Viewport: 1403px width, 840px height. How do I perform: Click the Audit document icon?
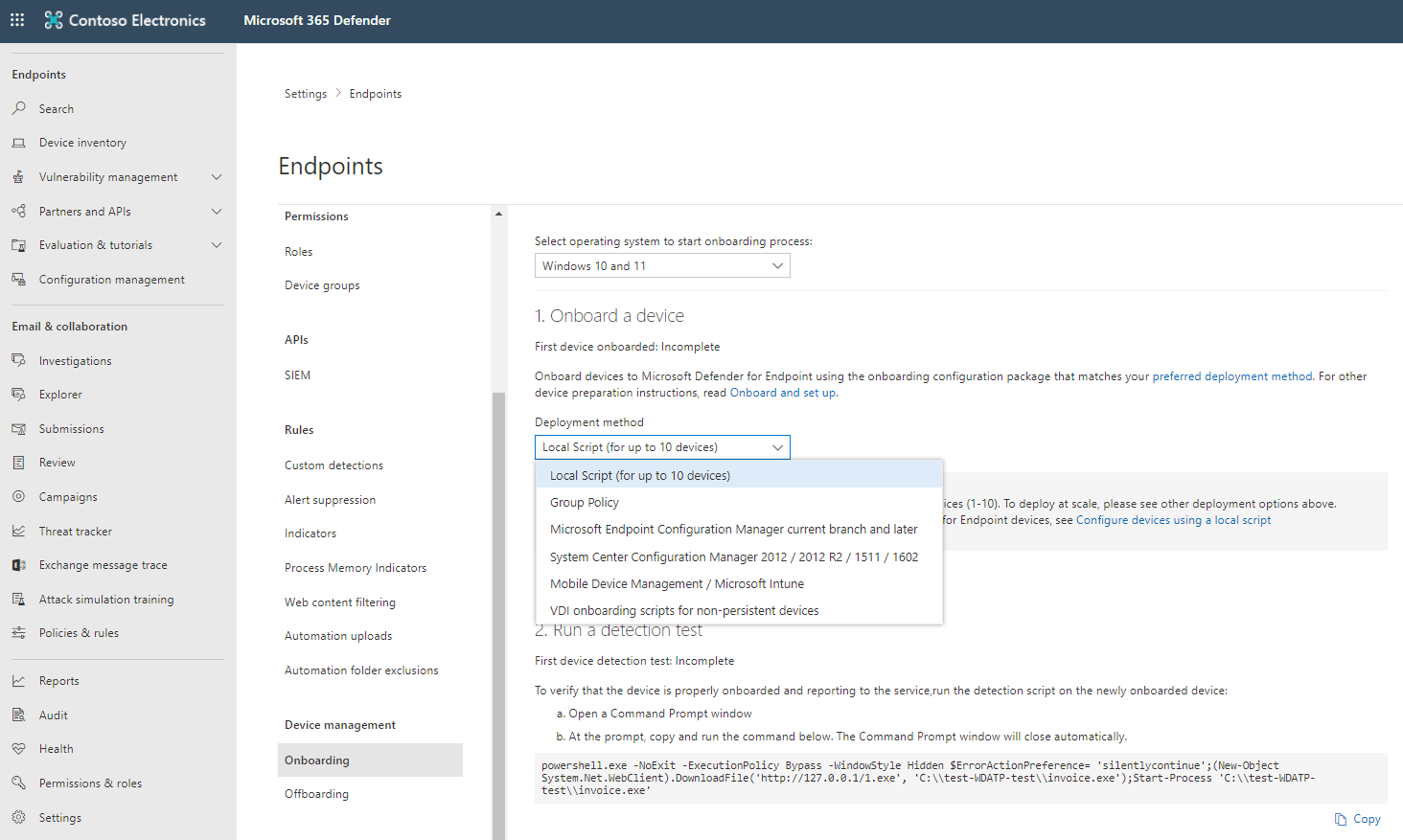point(18,715)
